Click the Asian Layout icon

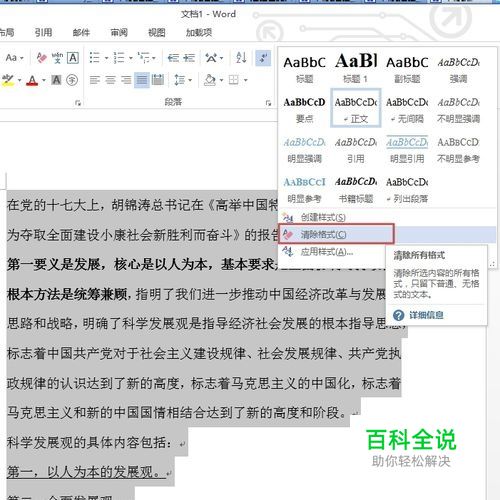[x=211, y=58]
